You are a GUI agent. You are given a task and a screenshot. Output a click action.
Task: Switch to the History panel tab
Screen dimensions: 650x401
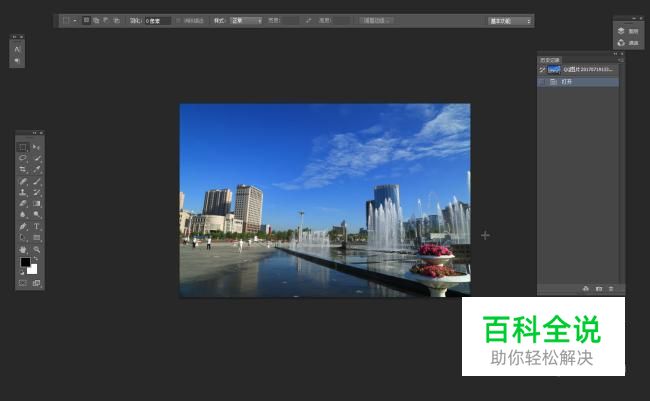tap(550, 60)
